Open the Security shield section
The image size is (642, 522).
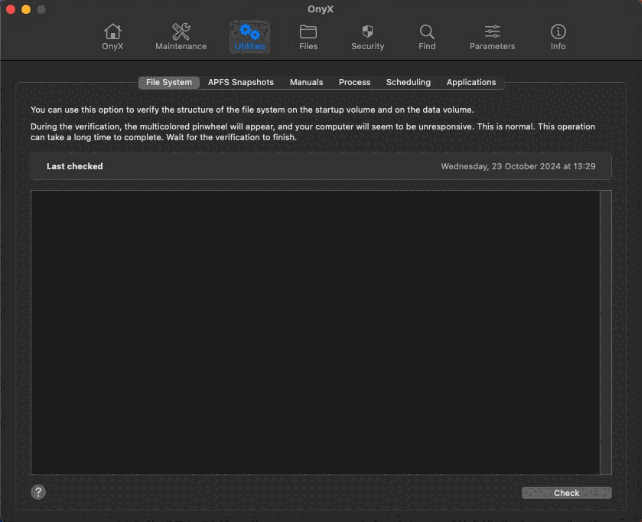368,37
